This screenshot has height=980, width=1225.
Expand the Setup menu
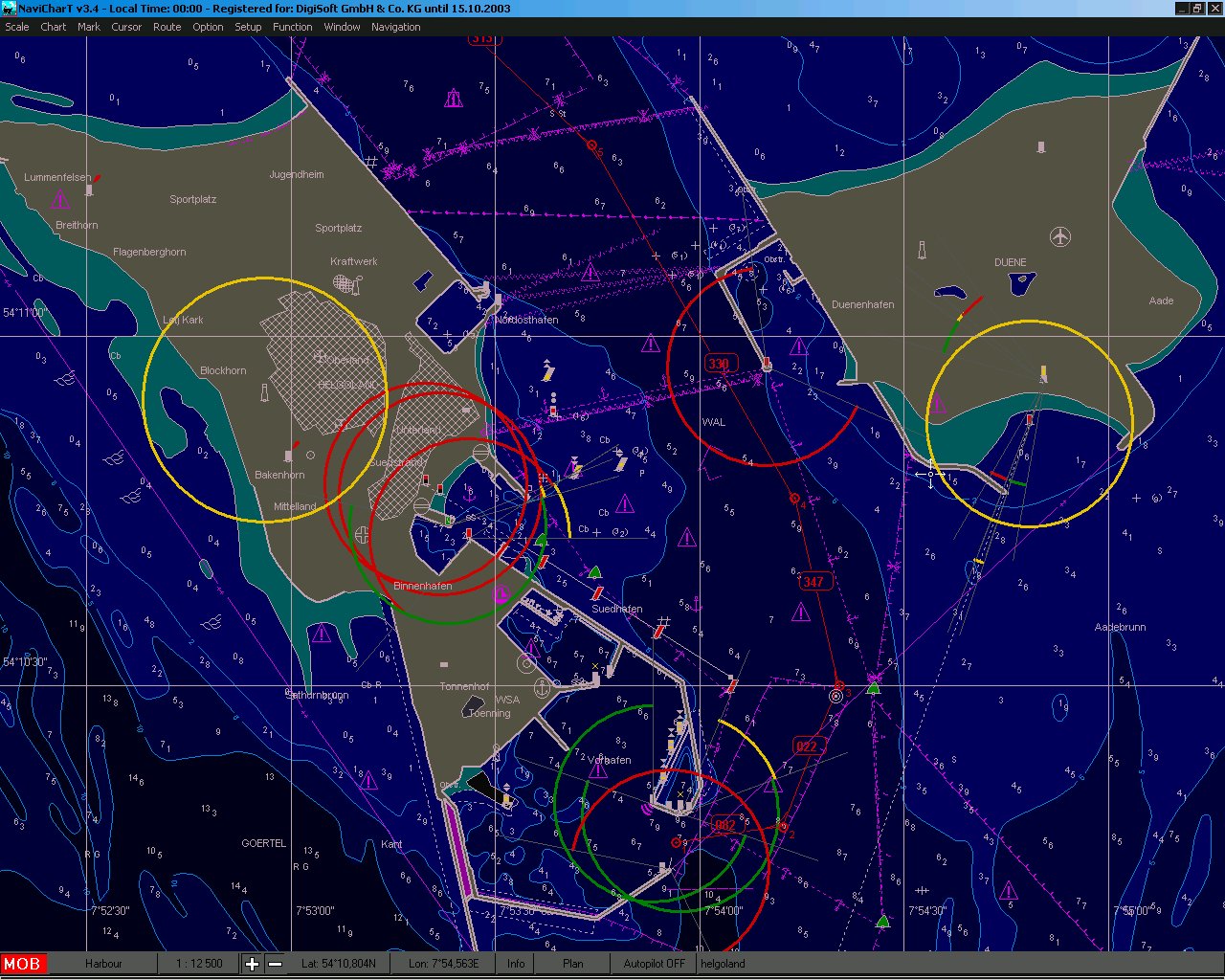point(248,27)
